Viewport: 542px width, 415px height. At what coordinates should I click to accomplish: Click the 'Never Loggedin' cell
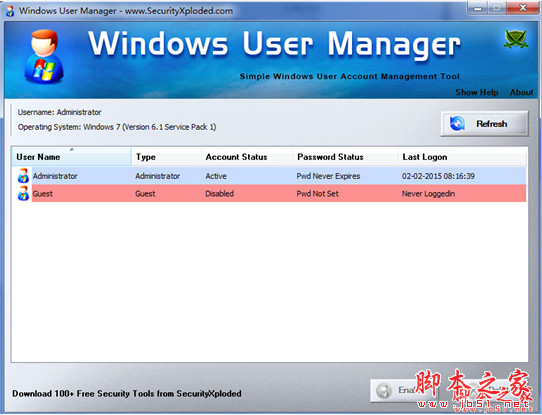point(428,194)
